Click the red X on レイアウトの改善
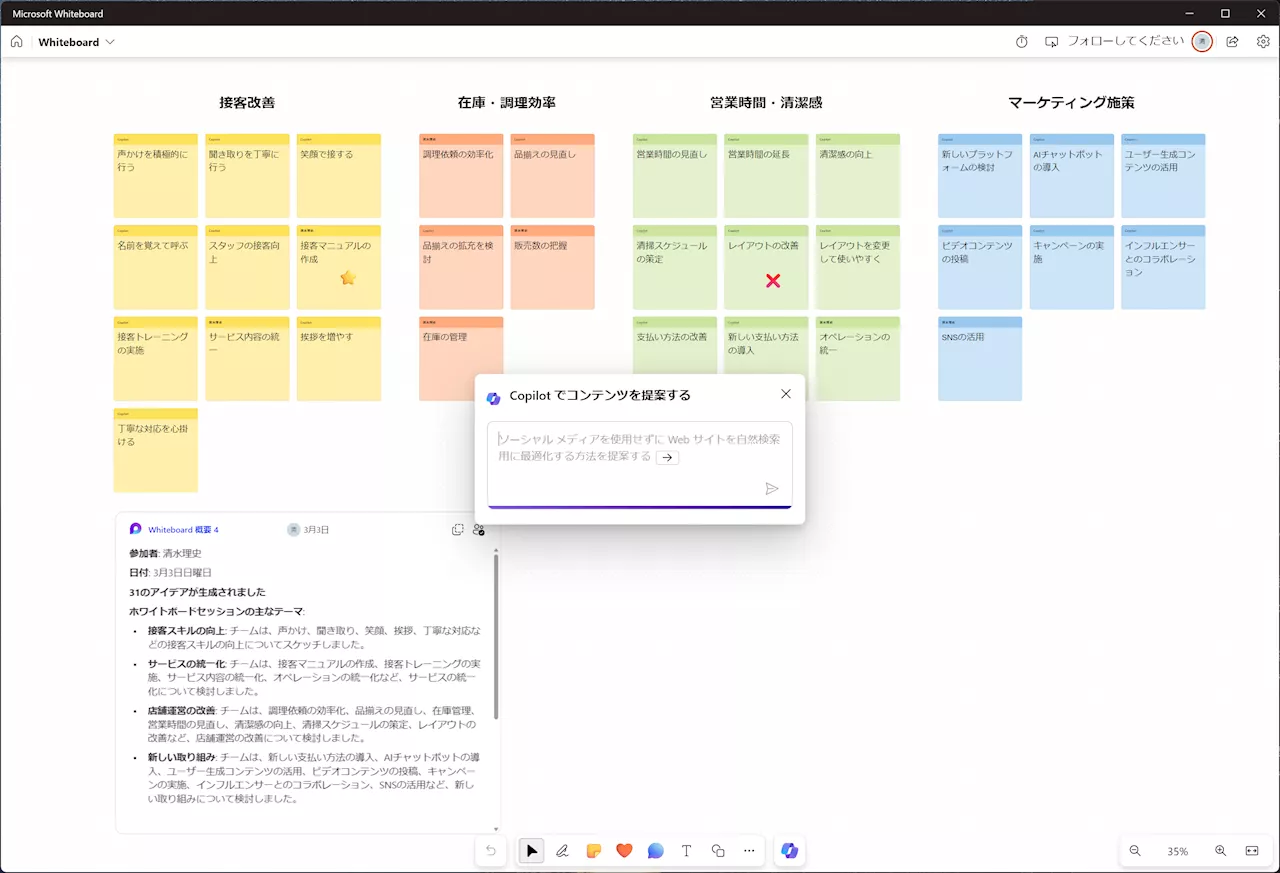 (772, 281)
